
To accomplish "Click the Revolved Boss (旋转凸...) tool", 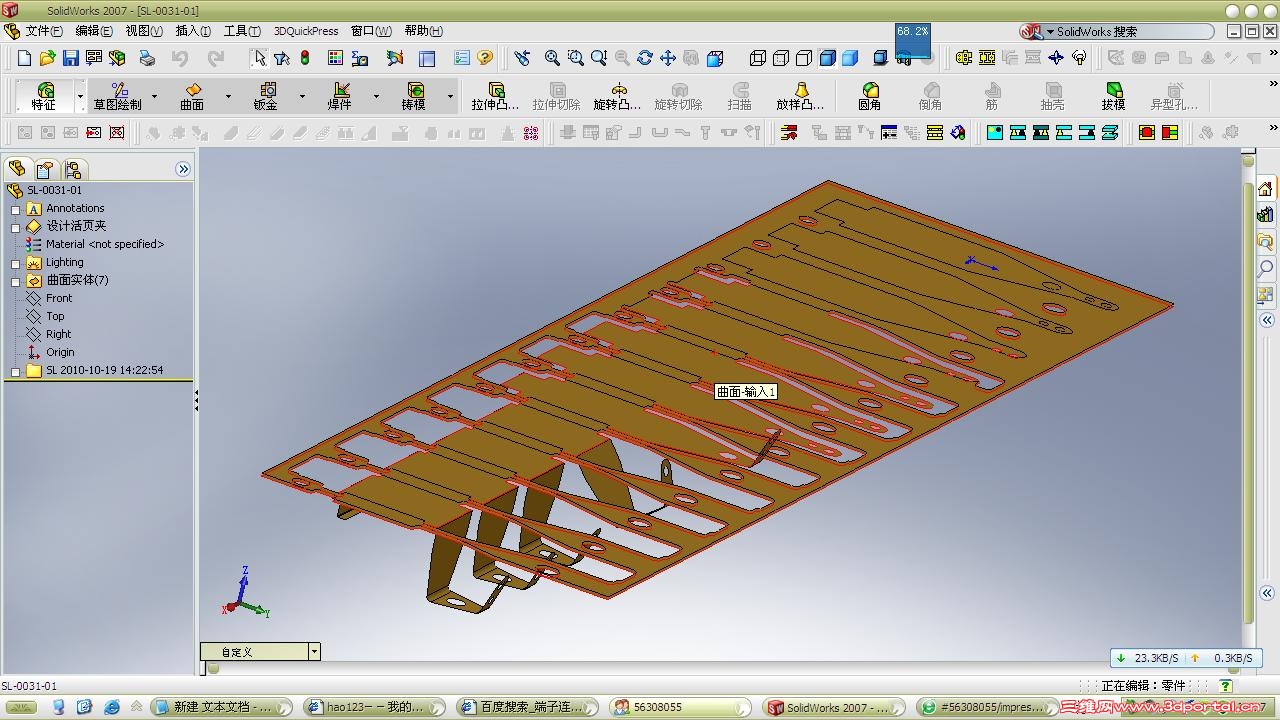I will point(617,96).
